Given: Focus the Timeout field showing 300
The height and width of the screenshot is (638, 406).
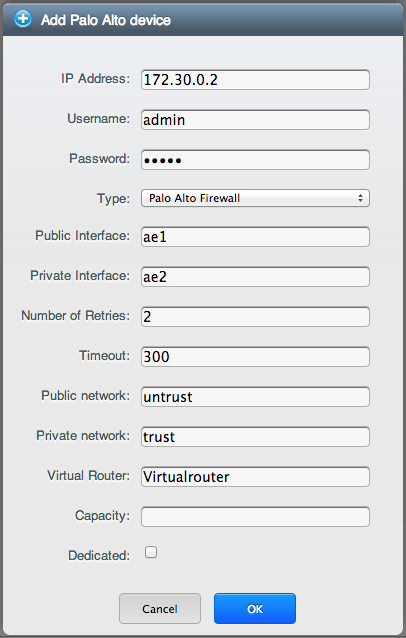Looking at the screenshot, I should pyautogui.click(x=255, y=356).
